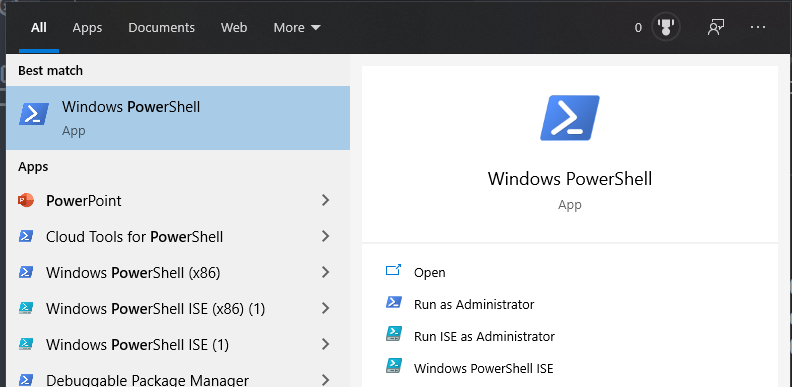Open Windows PowerShell ISE (1) result

coord(178,345)
